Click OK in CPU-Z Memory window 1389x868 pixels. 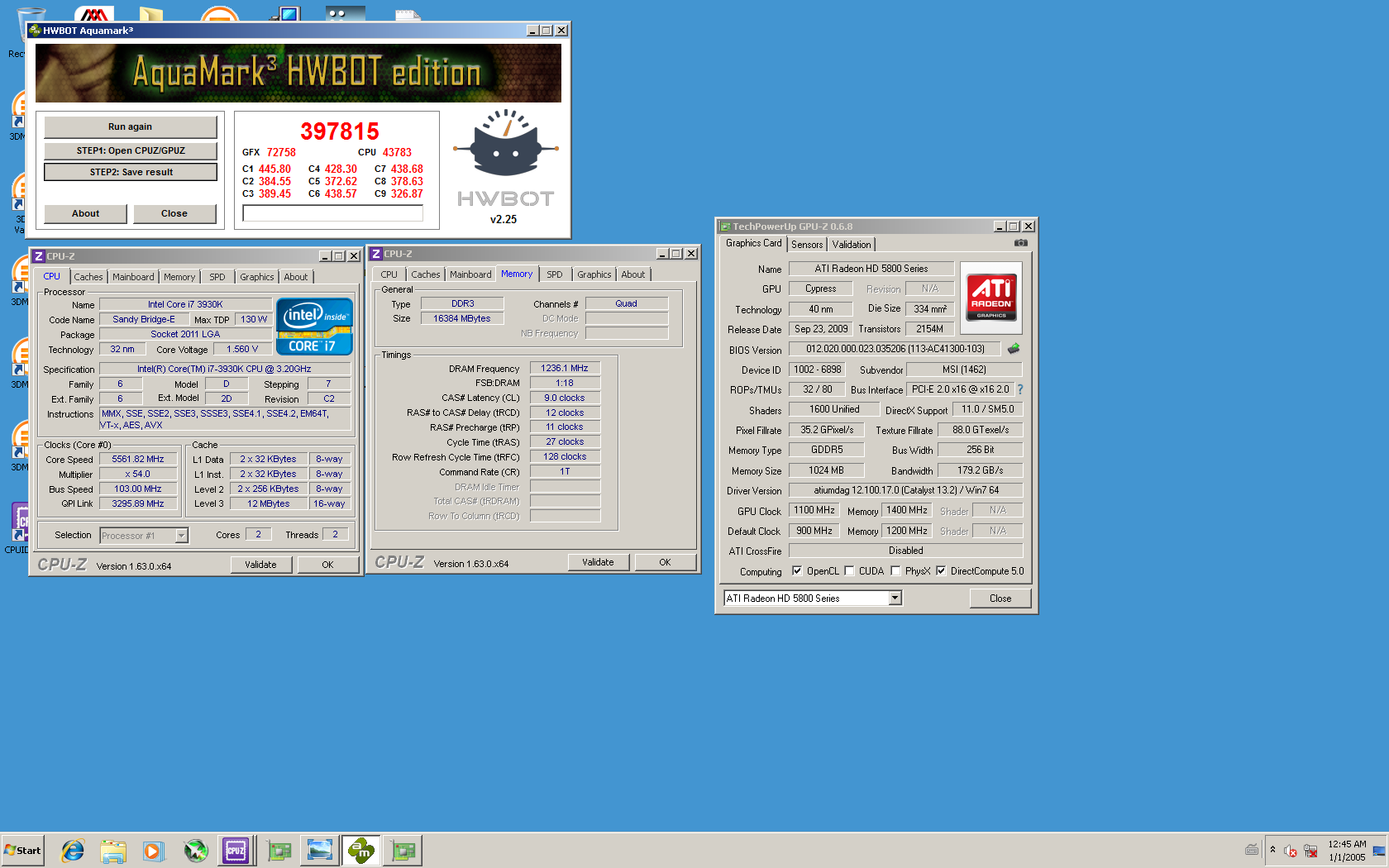click(666, 562)
